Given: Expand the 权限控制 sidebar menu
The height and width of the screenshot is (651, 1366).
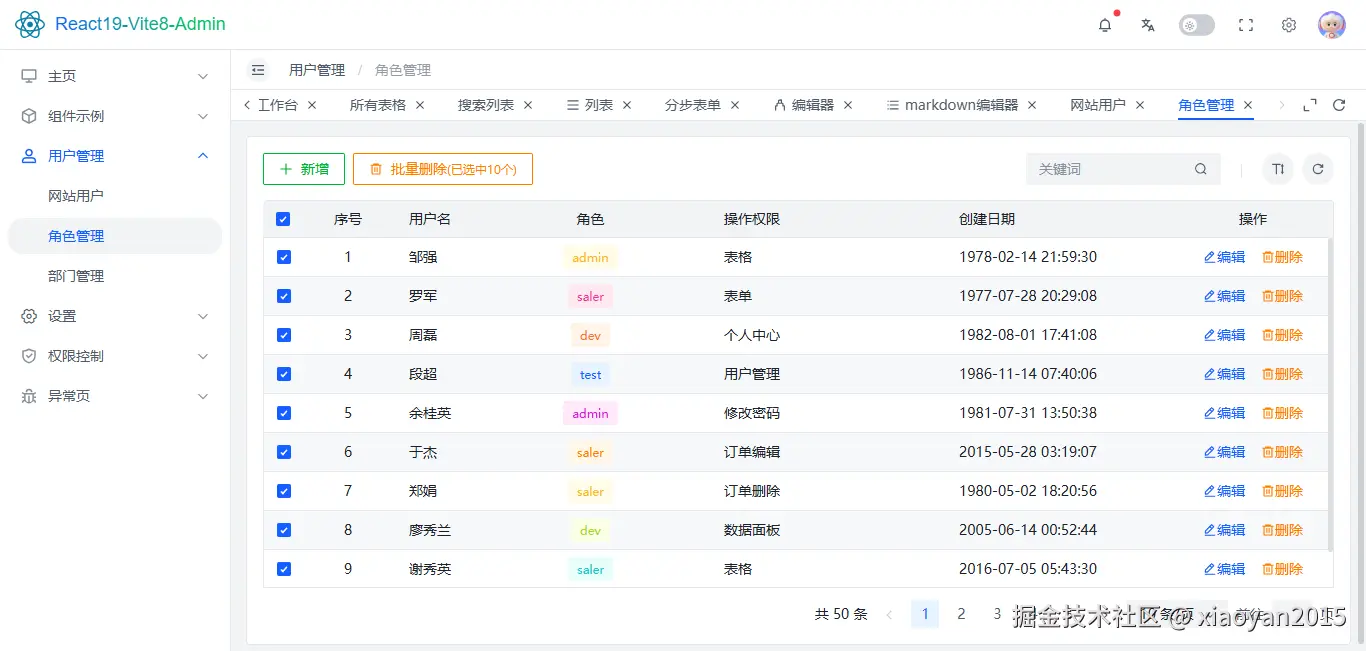Looking at the screenshot, I should point(115,356).
